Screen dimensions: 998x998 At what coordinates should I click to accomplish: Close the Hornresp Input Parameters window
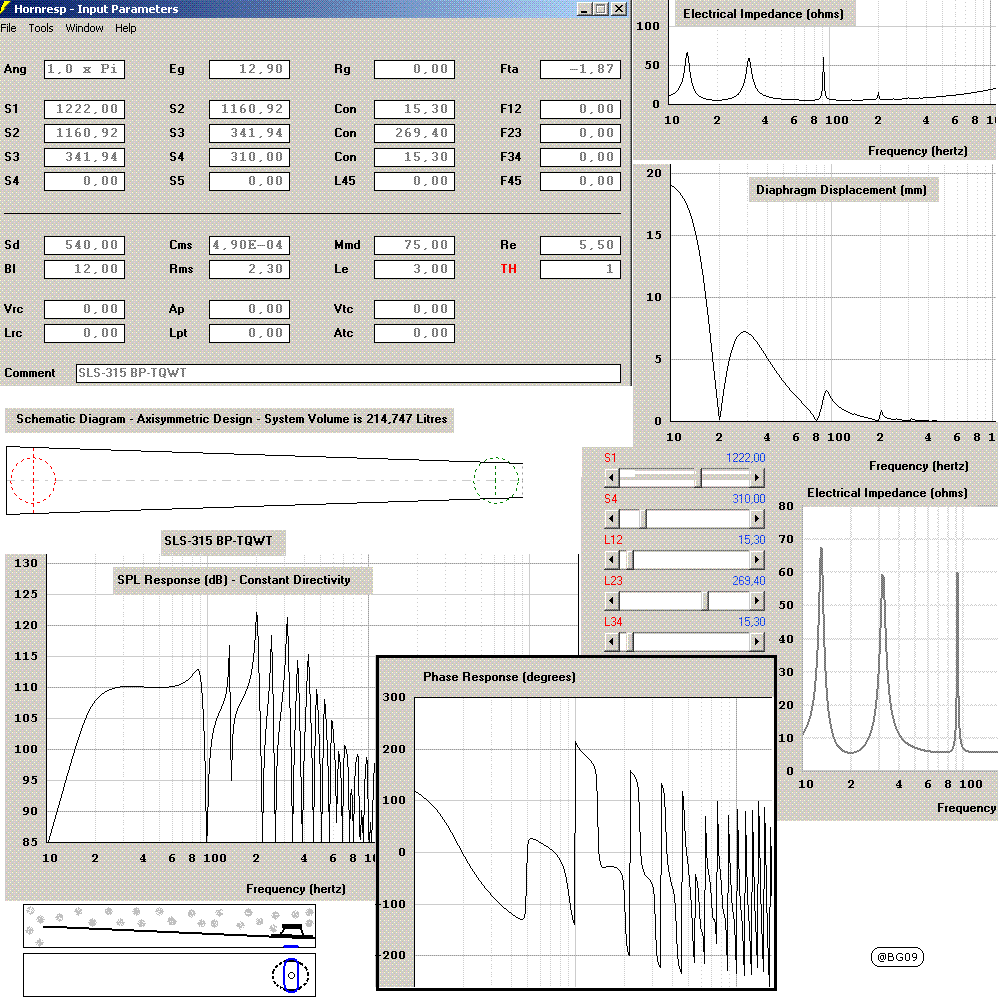619,9
